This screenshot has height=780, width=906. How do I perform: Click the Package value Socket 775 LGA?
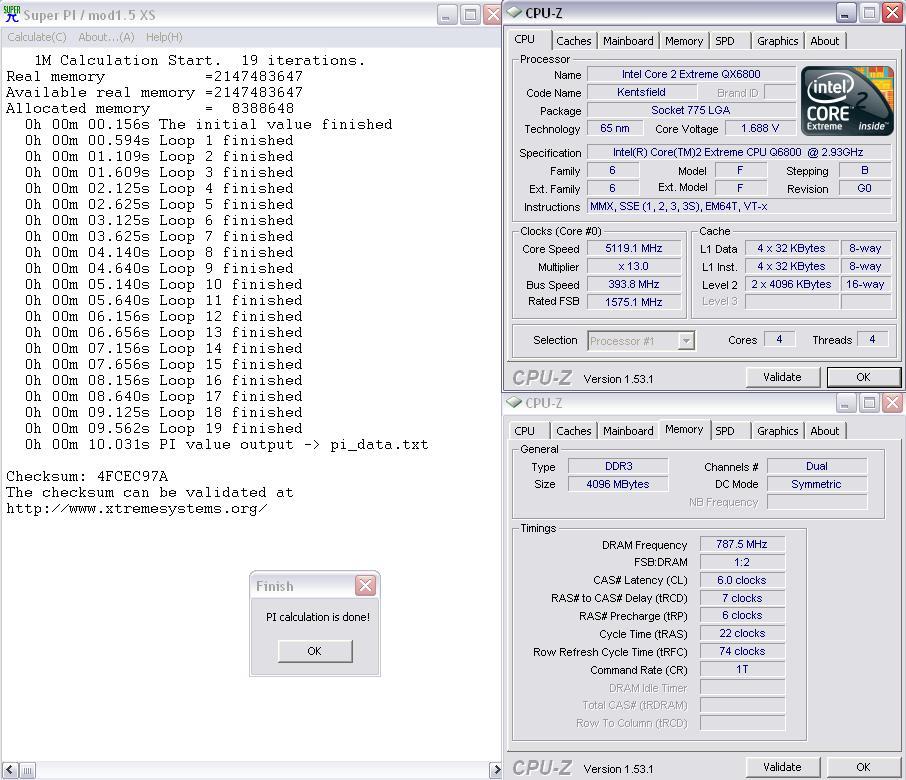click(691, 110)
